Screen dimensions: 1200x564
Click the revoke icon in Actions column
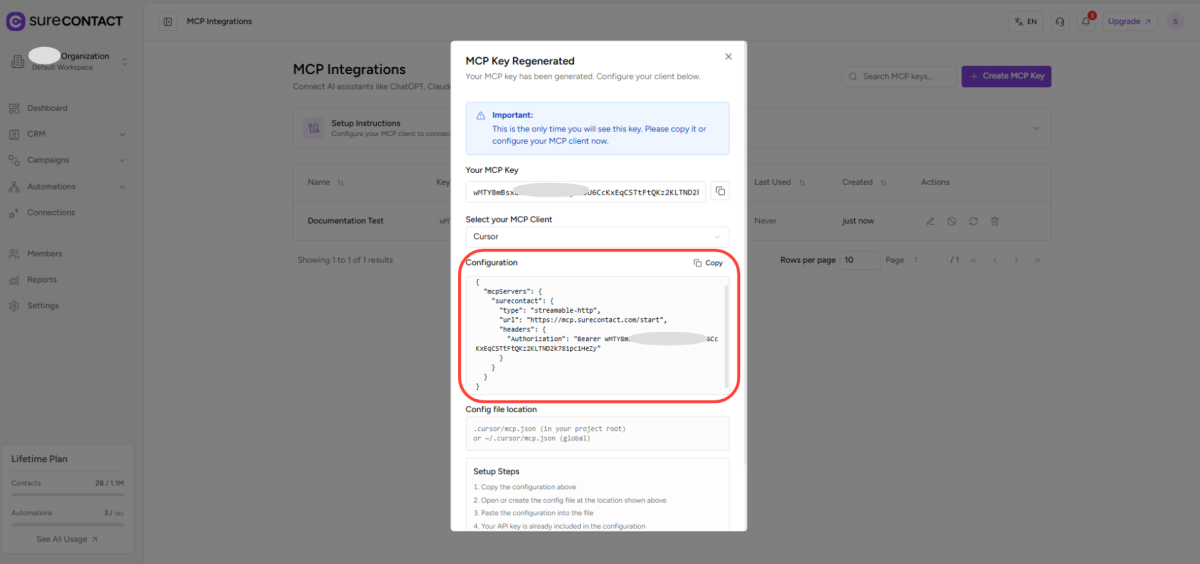click(x=951, y=220)
